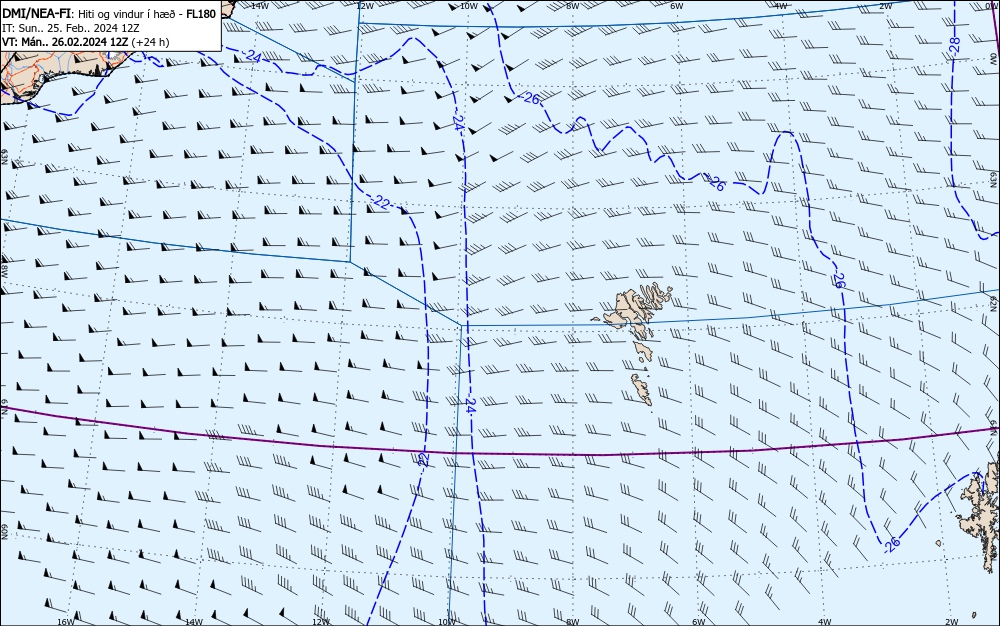The width and height of the screenshot is (1000, 626).
Task: Click the '8W' longitude label on the top edge
Action: [573, 6]
